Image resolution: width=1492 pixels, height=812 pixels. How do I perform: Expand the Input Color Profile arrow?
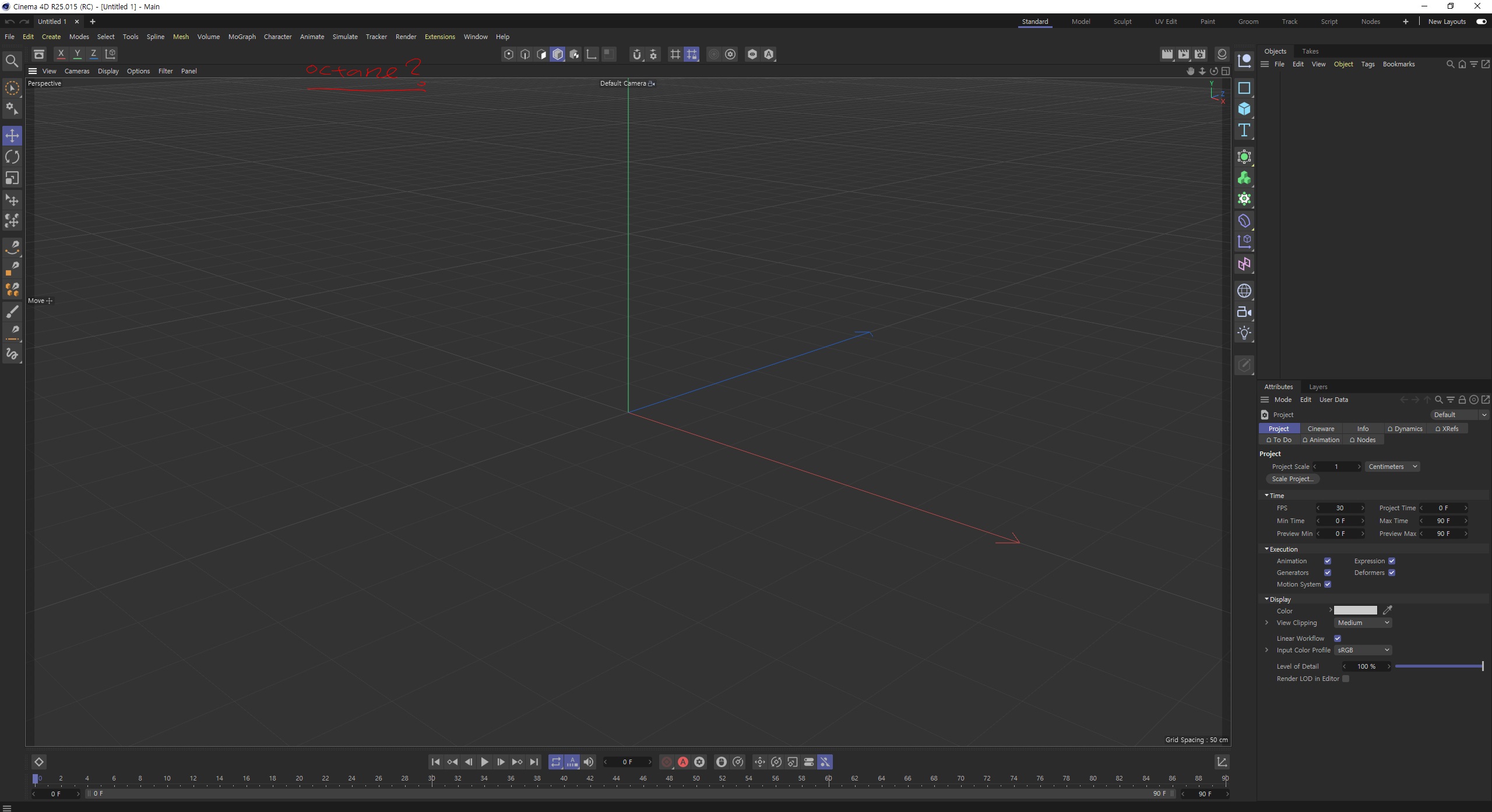(1266, 650)
